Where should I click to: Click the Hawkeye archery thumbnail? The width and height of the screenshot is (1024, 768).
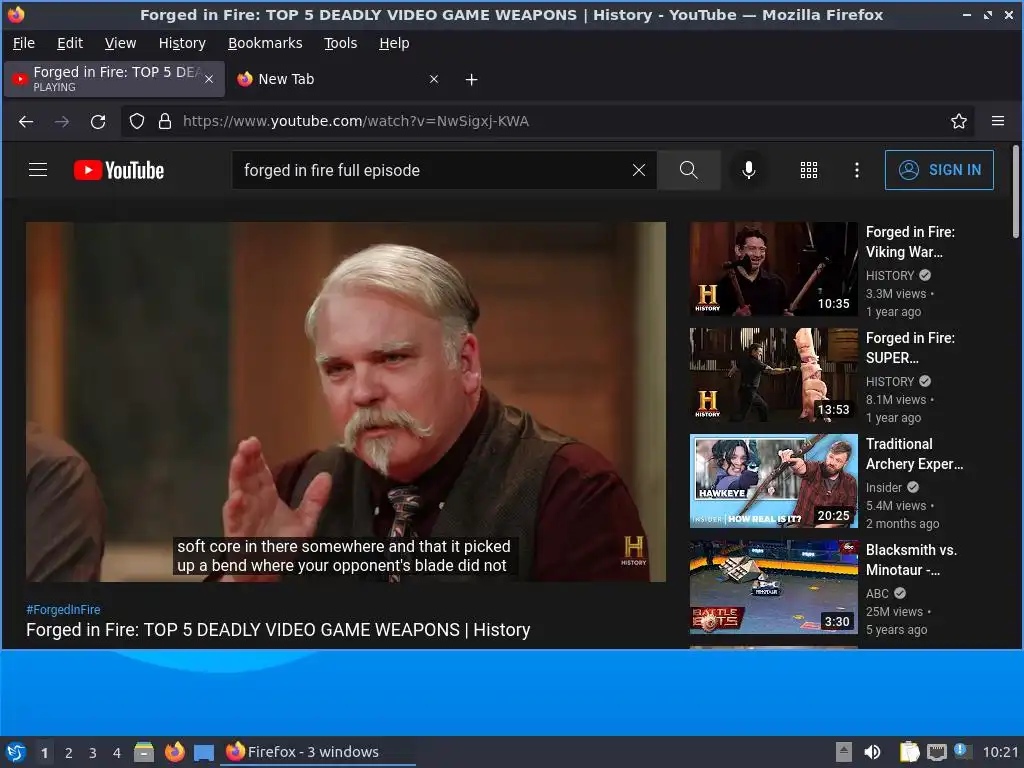[774, 481]
